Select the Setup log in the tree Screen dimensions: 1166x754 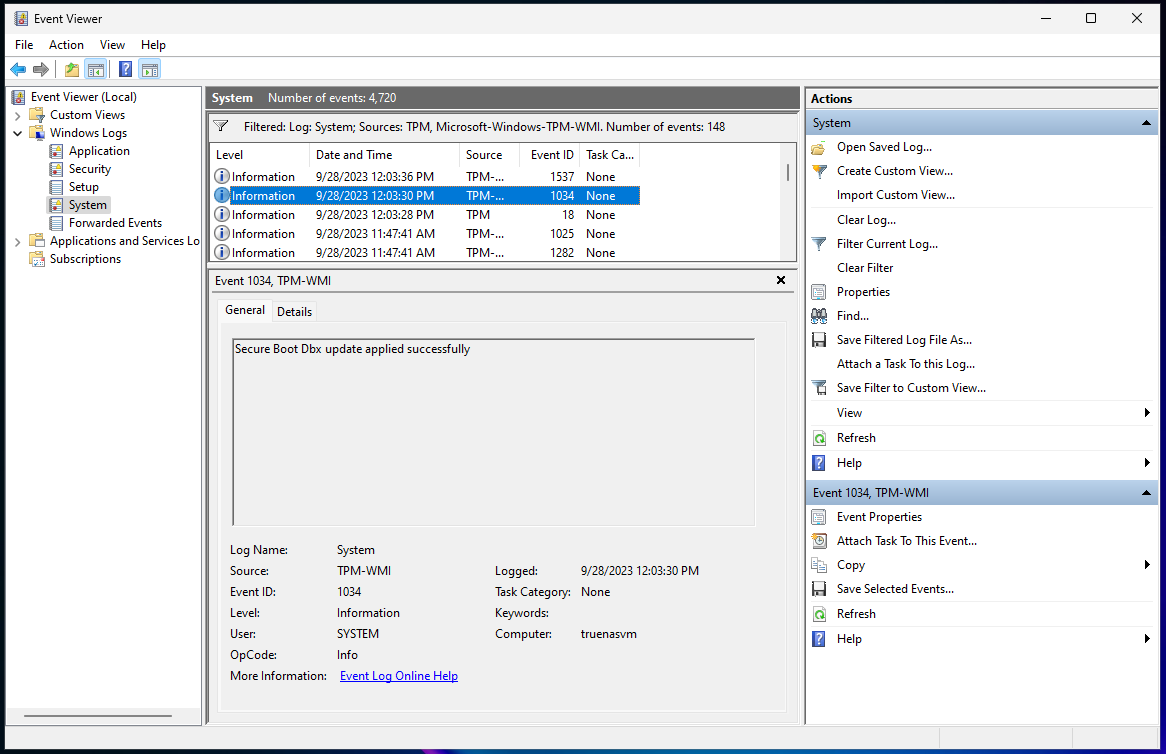coord(83,187)
